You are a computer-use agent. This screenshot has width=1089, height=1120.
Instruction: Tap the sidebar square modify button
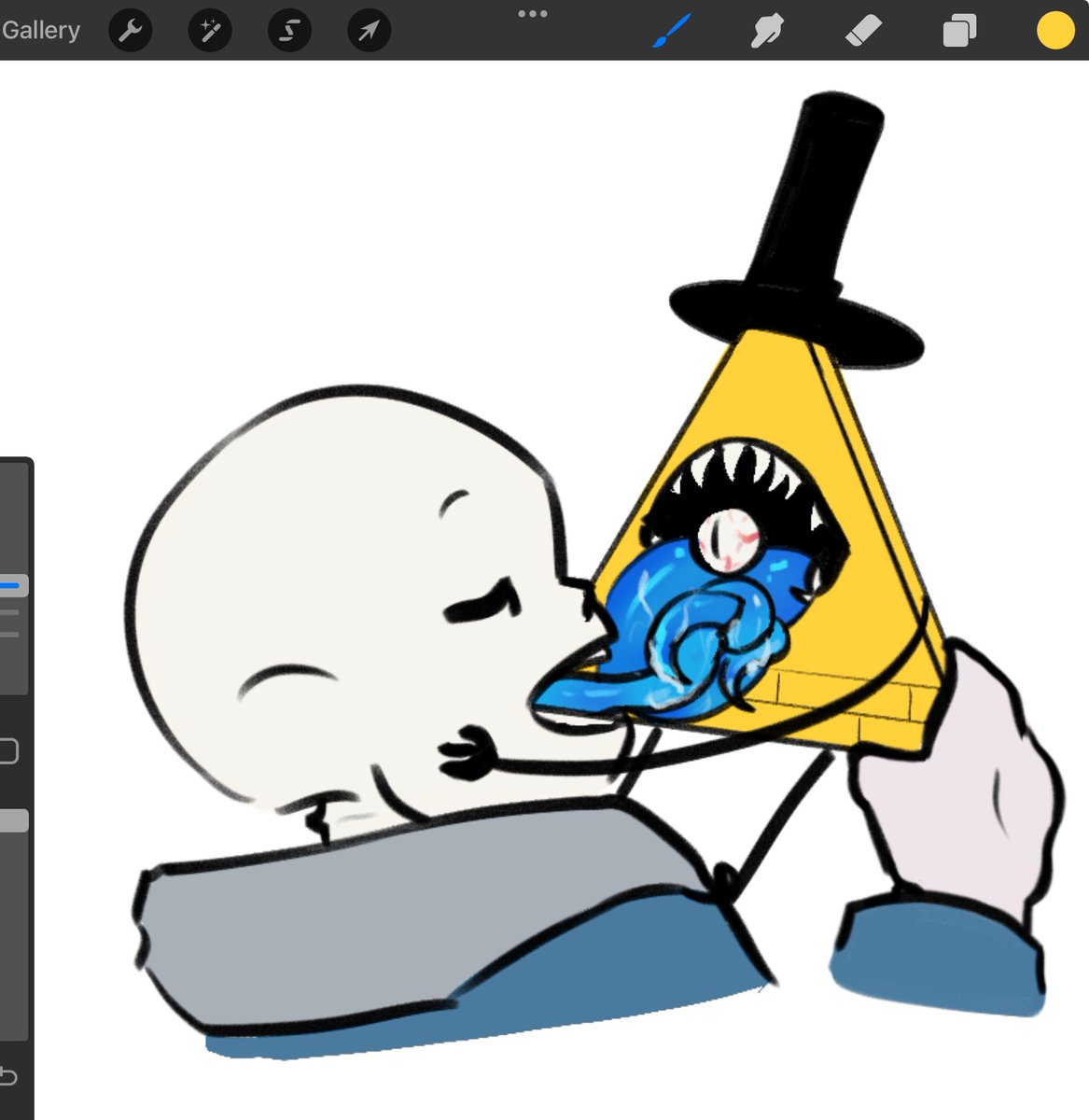[x=8, y=750]
